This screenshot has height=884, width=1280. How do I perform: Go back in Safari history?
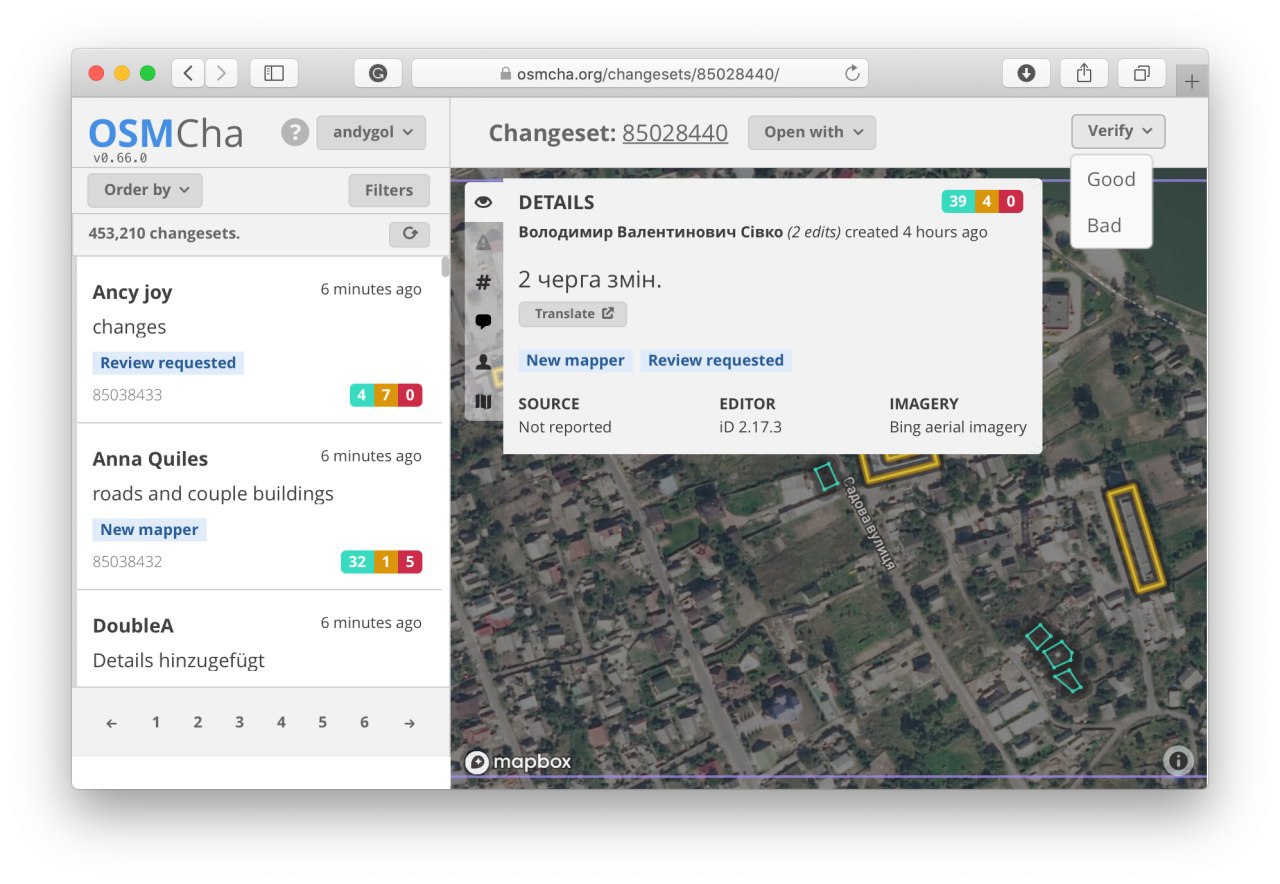click(x=188, y=73)
